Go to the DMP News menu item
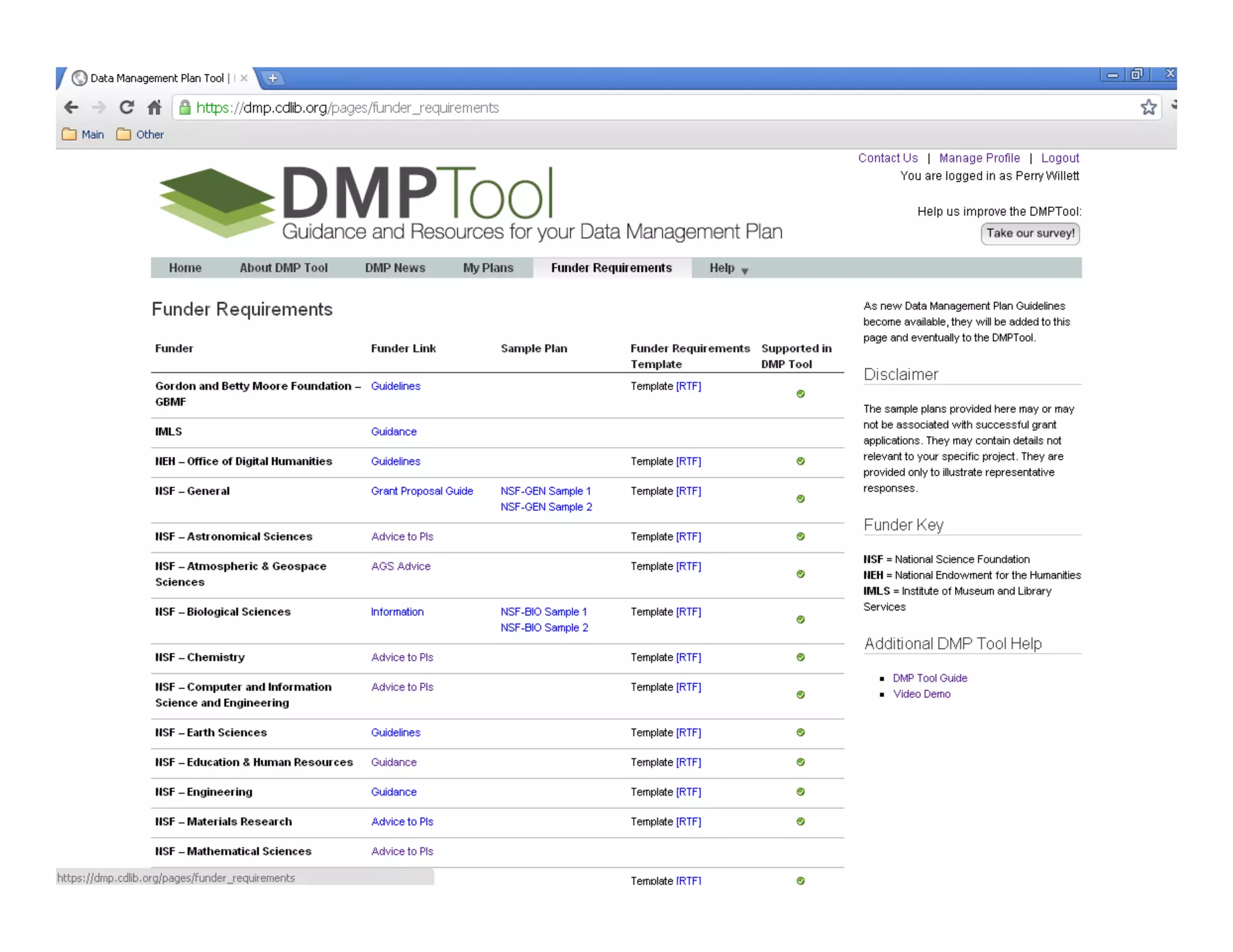1233x952 pixels. 395,268
